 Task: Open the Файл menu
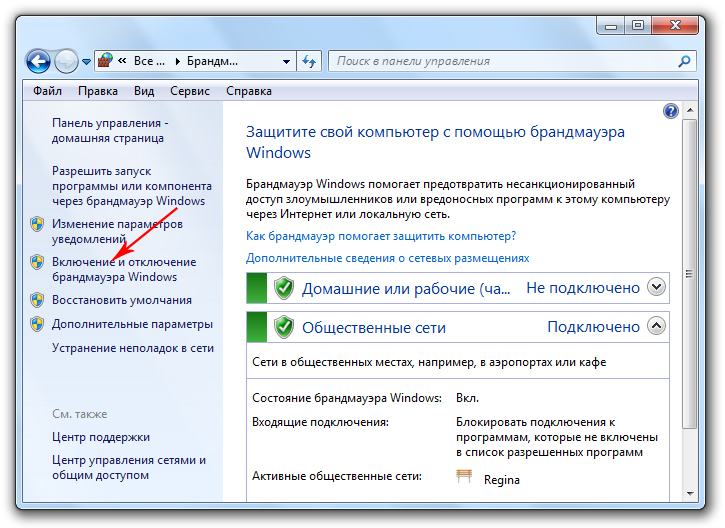[47, 91]
